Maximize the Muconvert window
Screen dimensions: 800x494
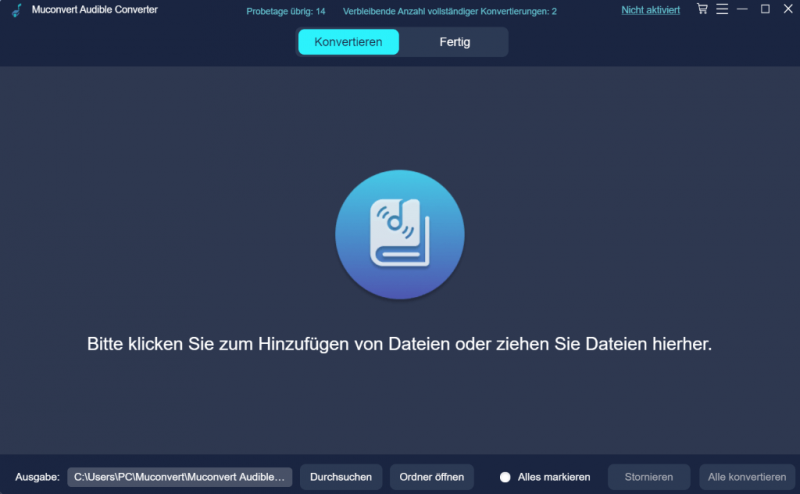point(765,9)
